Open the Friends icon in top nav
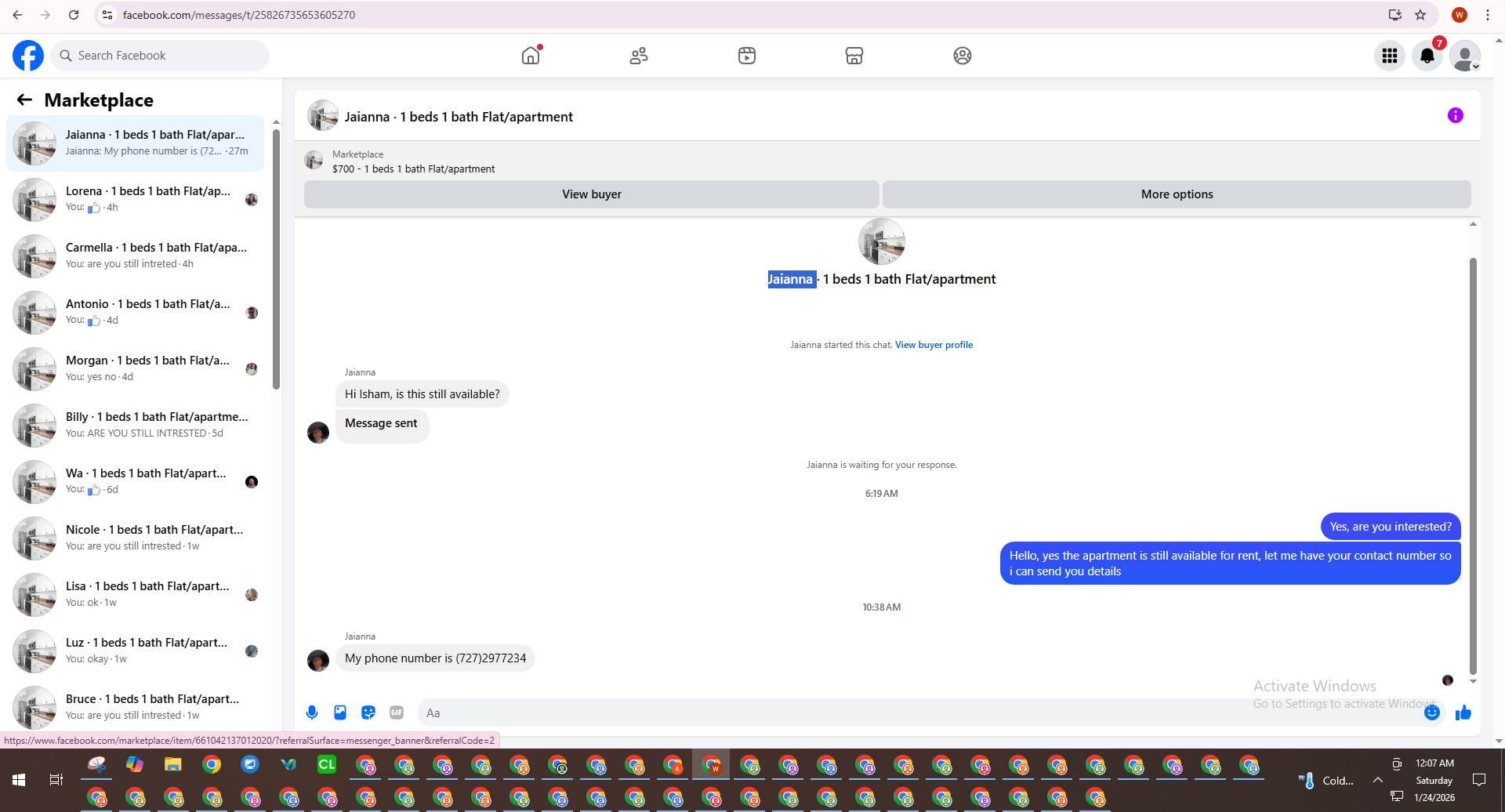 [x=639, y=56]
